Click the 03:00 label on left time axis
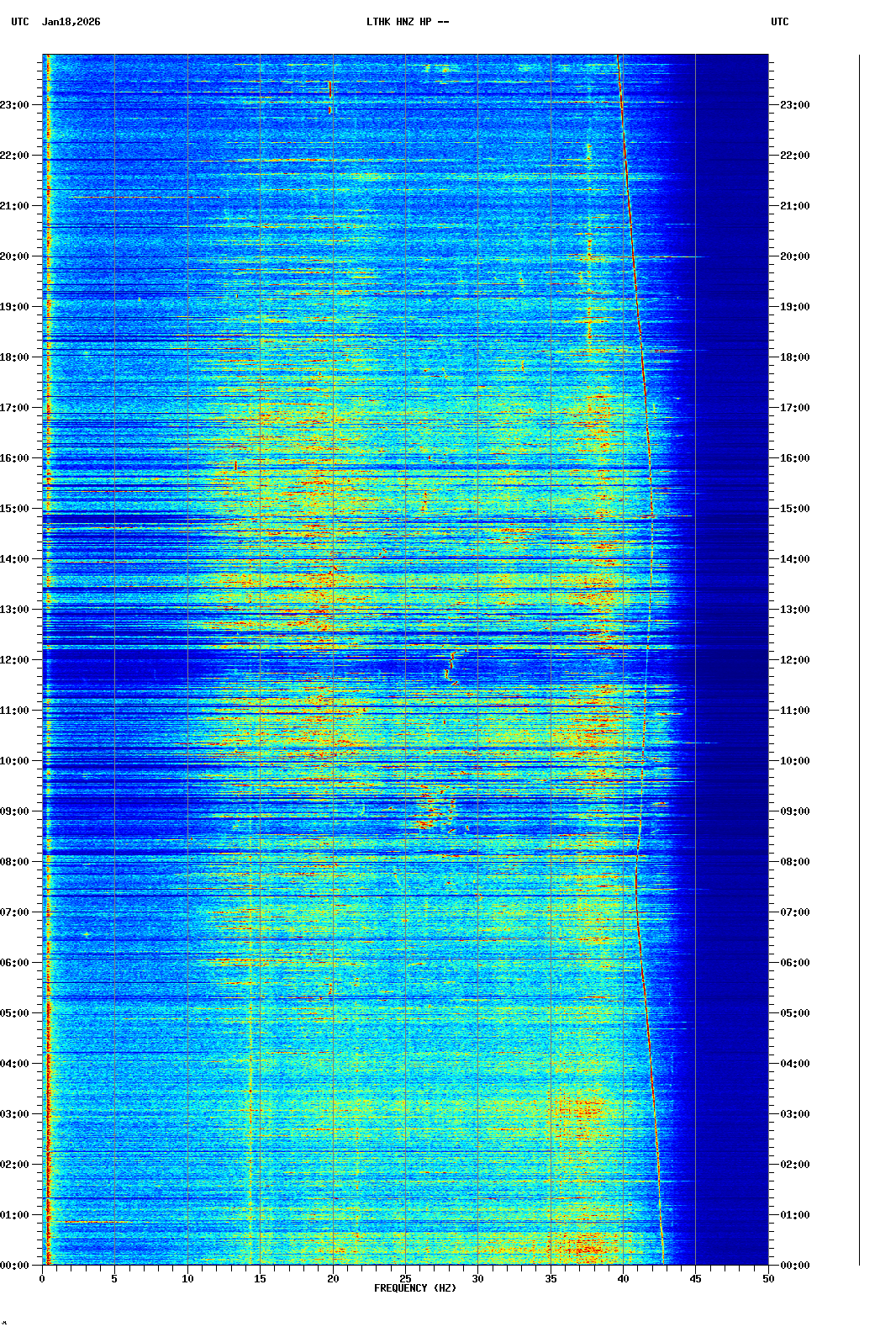The image size is (896, 1332). pos(14,1114)
